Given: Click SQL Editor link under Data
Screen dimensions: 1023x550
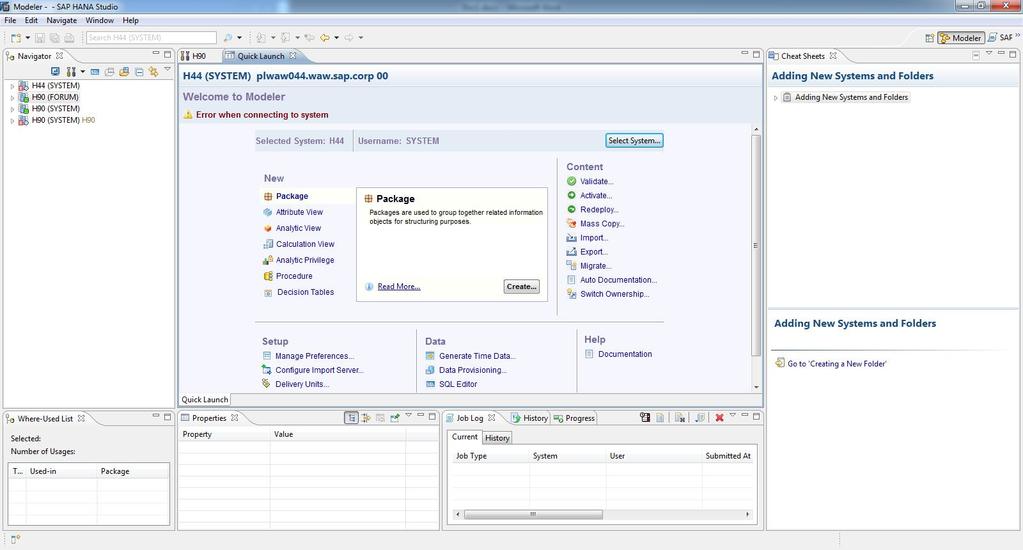Looking at the screenshot, I should (x=458, y=384).
